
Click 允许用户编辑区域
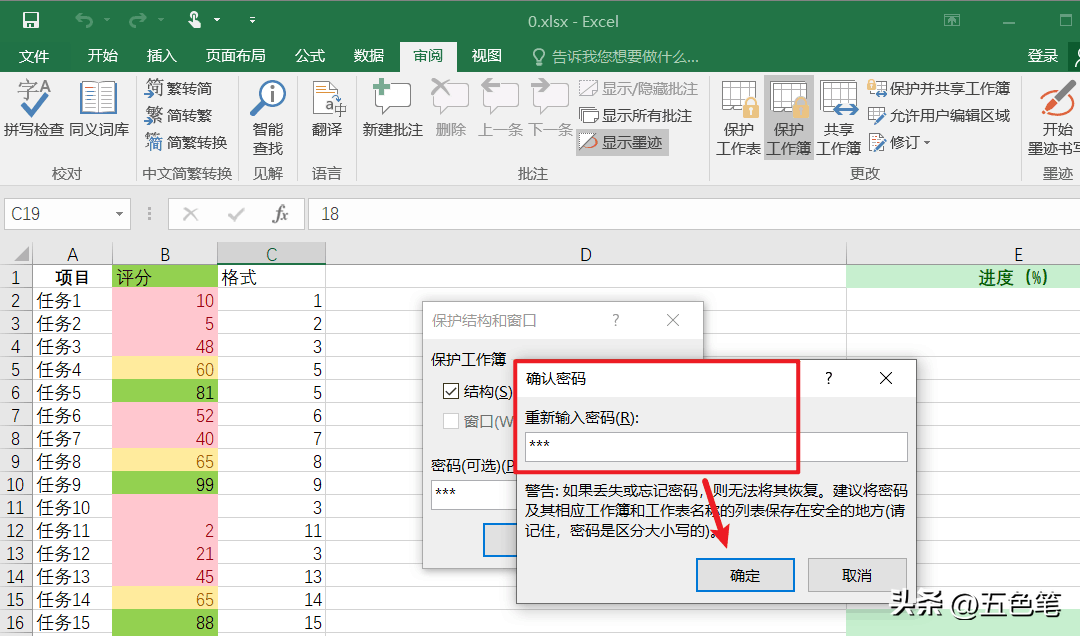pos(938,115)
